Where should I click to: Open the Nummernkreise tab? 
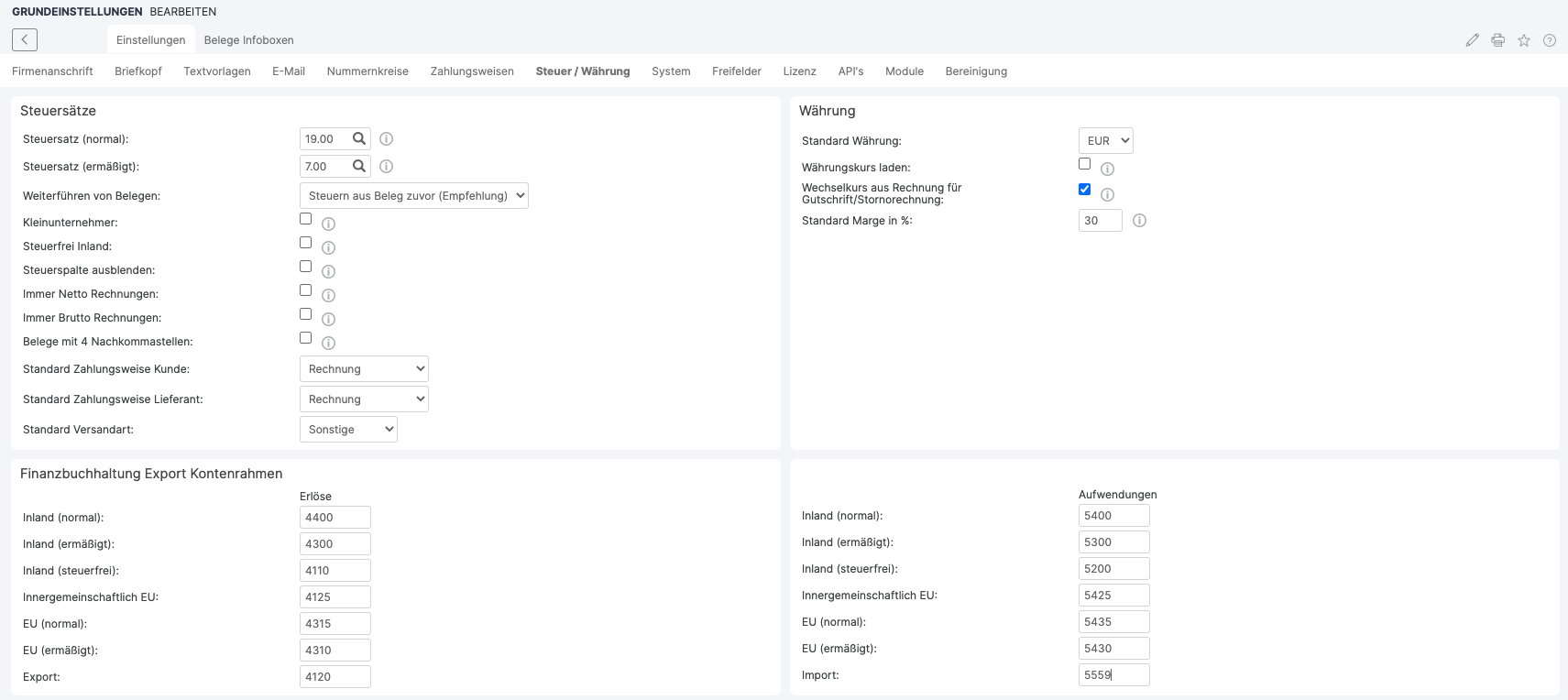367,71
